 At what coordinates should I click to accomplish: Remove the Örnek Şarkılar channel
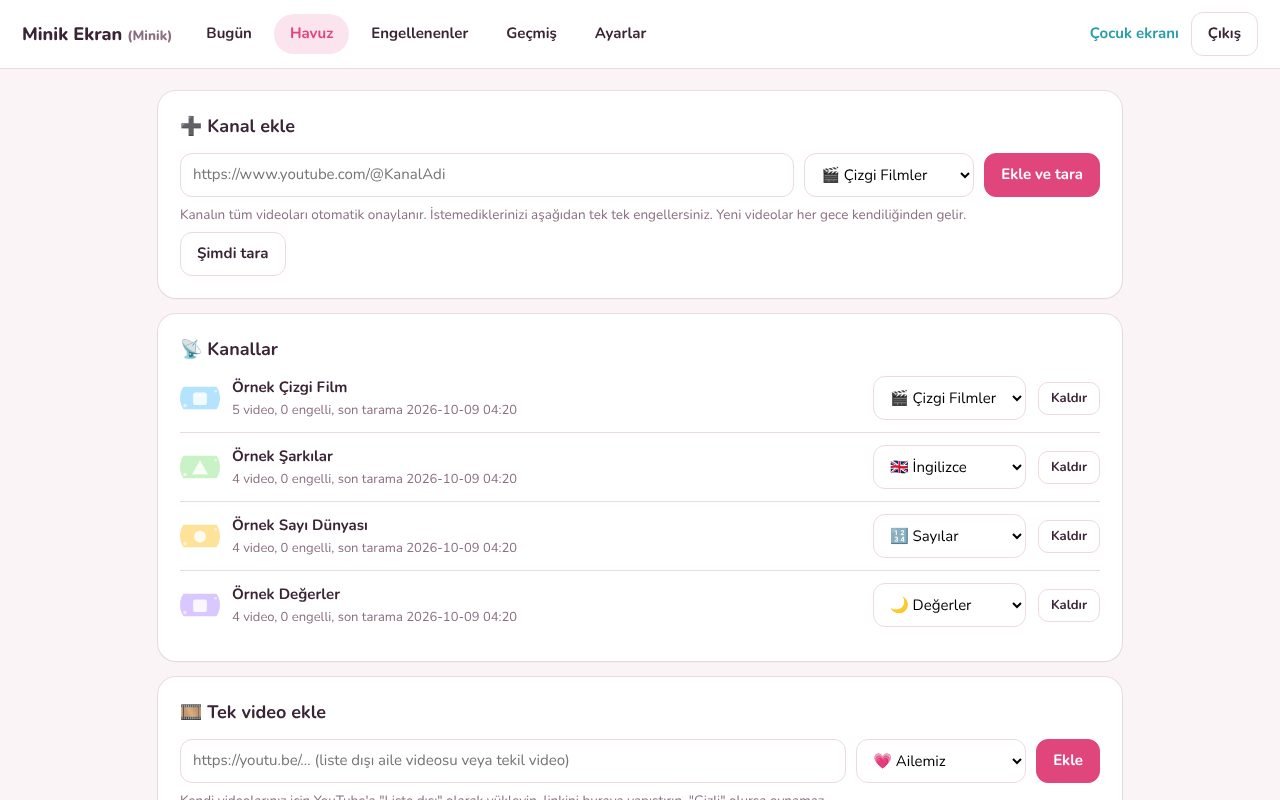1069,467
